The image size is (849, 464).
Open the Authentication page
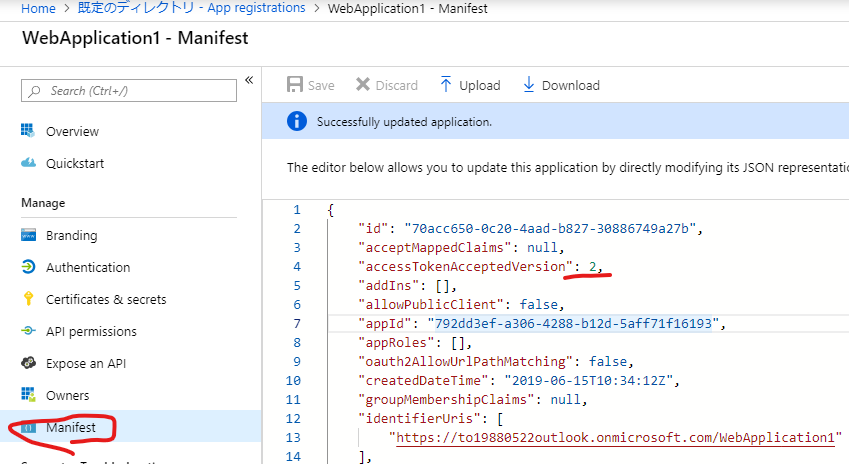[x=88, y=267]
